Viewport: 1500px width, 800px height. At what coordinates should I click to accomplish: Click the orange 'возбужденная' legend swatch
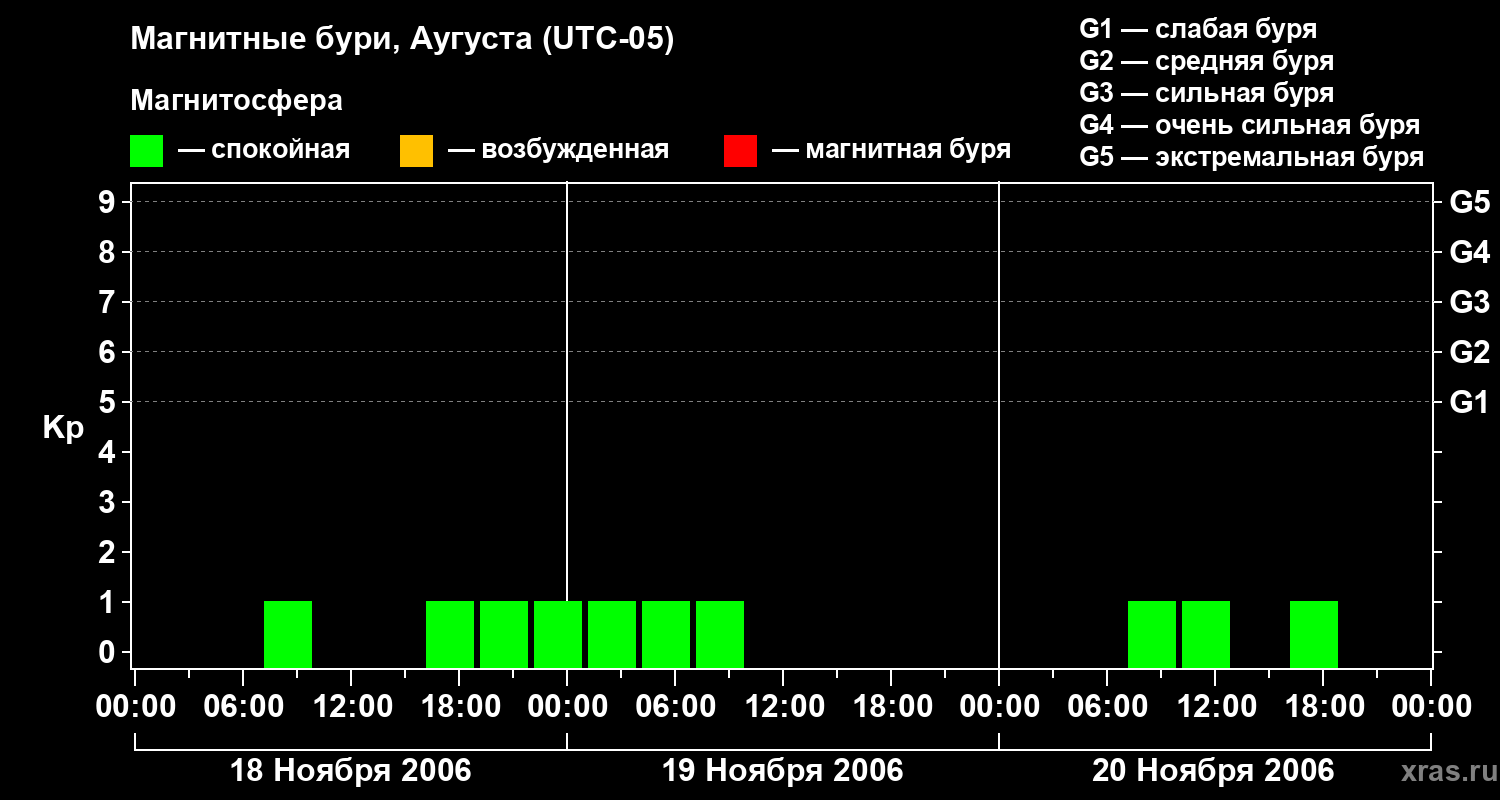click(416, 151)
